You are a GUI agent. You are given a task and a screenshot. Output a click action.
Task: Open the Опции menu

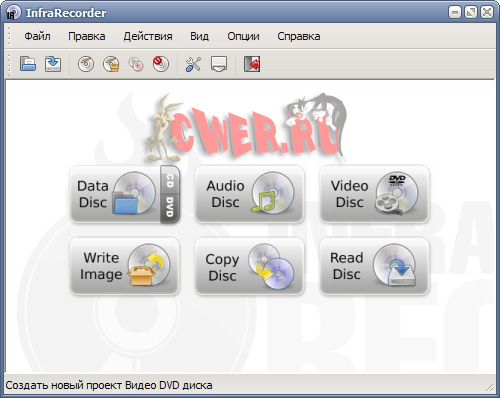click(x=243, y=36)
